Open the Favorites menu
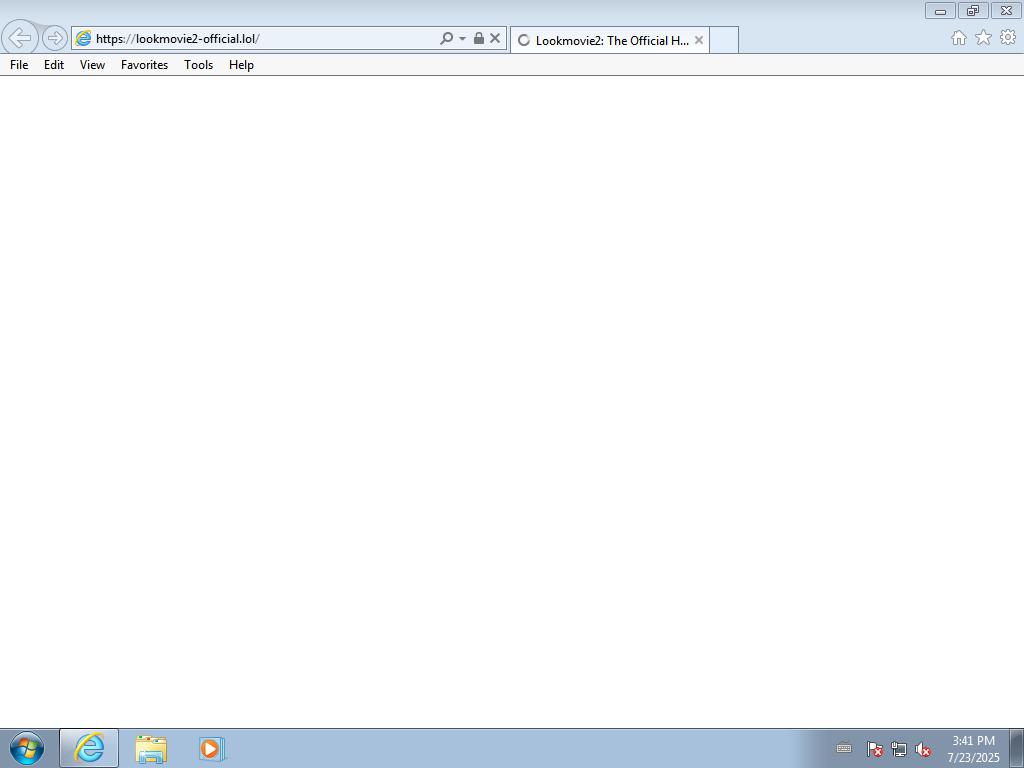 click(x=144, y=65)
